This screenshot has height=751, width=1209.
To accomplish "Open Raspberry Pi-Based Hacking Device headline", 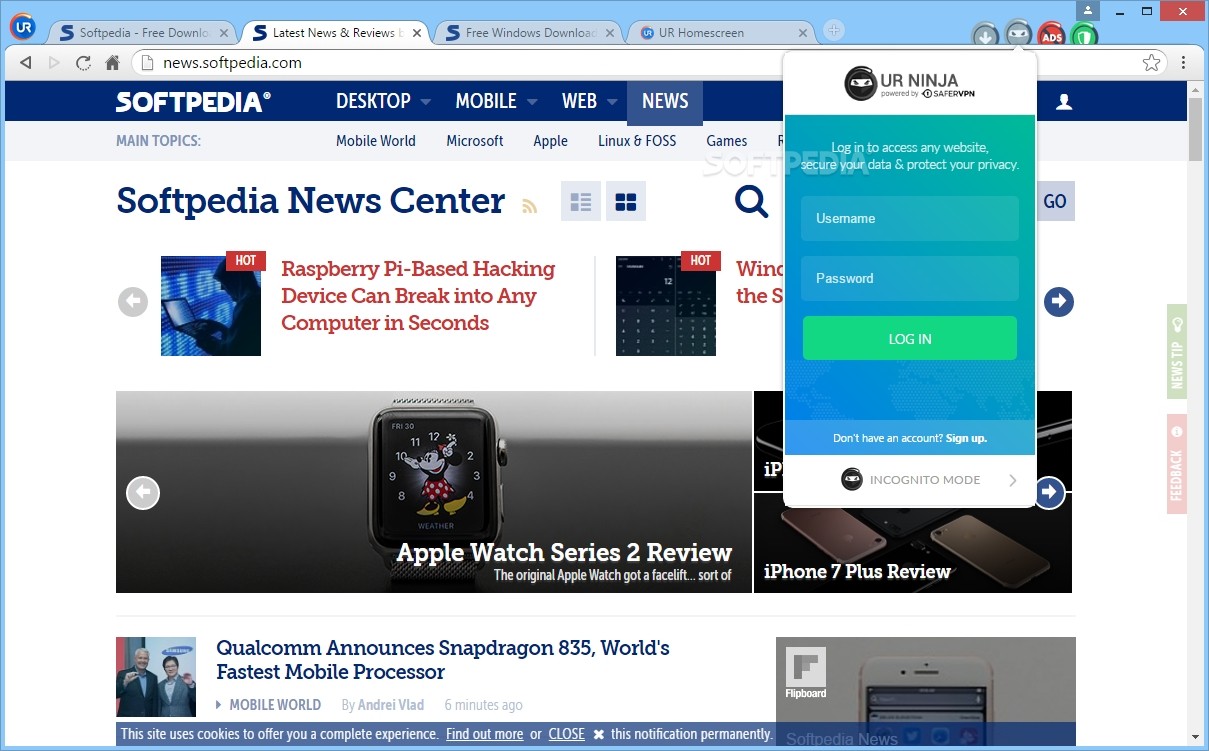I will coord(418,296).
